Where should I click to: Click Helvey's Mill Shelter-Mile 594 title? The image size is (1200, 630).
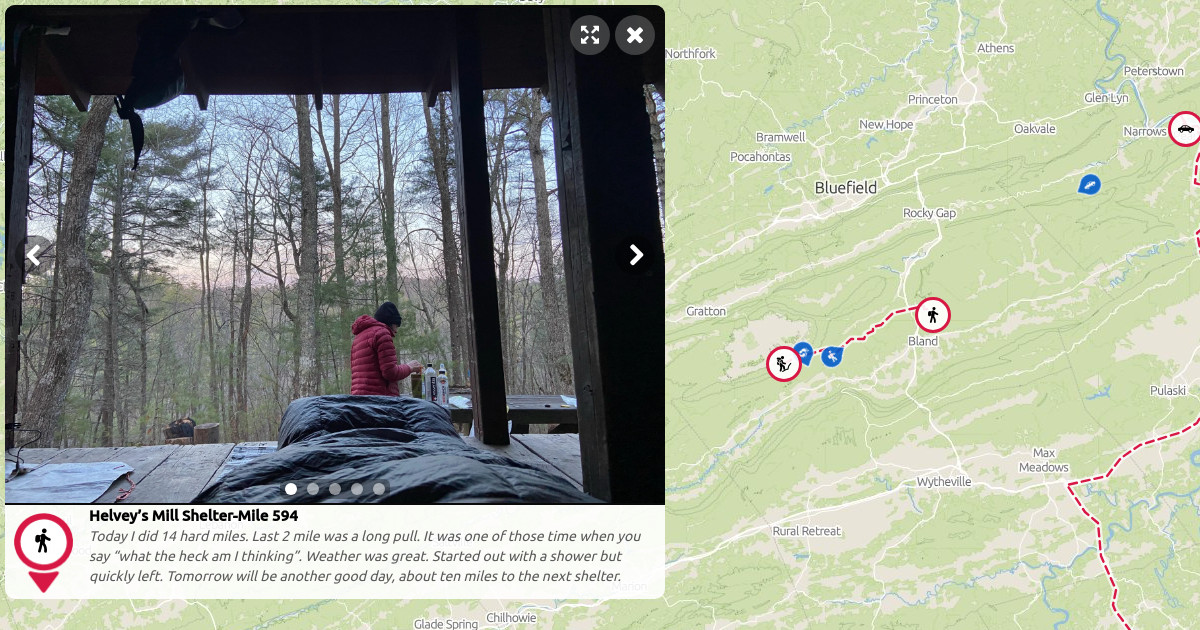click(193, 516)
